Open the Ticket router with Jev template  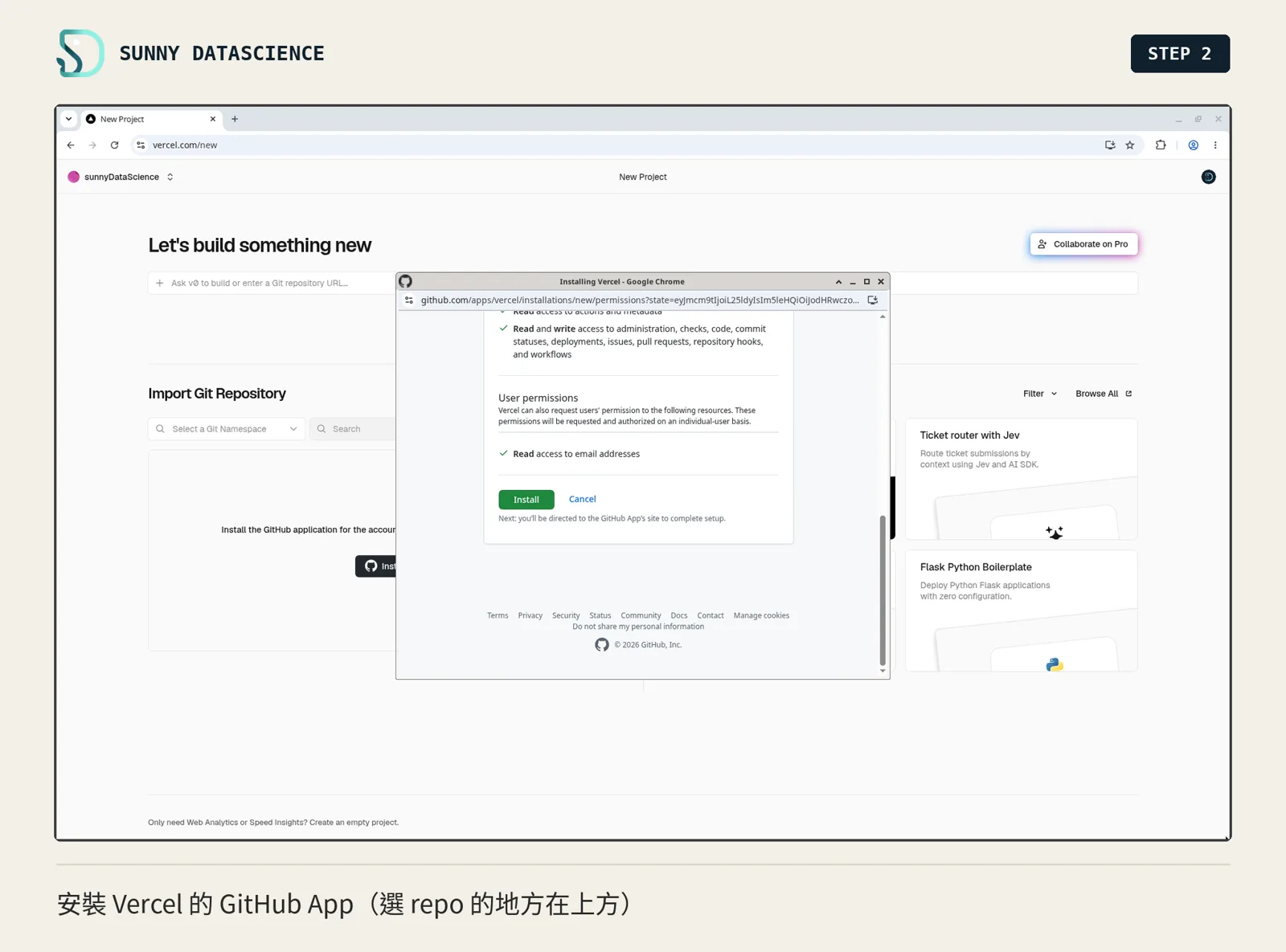click(x=1021, y=479)
